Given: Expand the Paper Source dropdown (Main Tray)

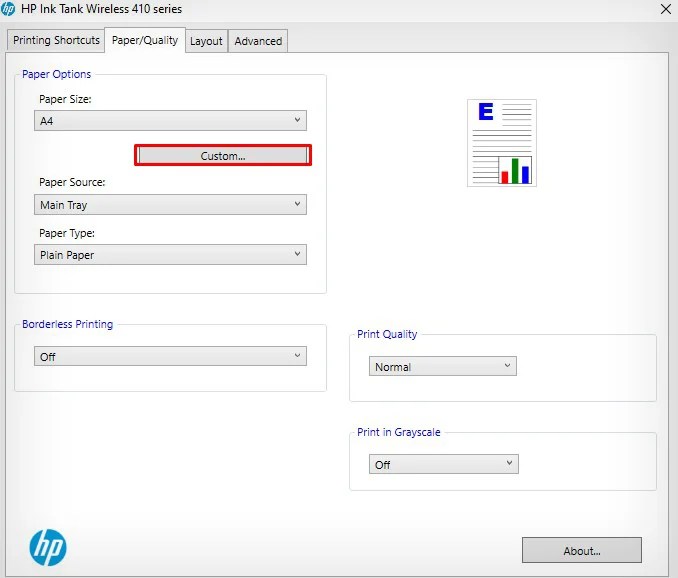Looking at the screenshot, I should pyautogui.click(x=170, y=204).
